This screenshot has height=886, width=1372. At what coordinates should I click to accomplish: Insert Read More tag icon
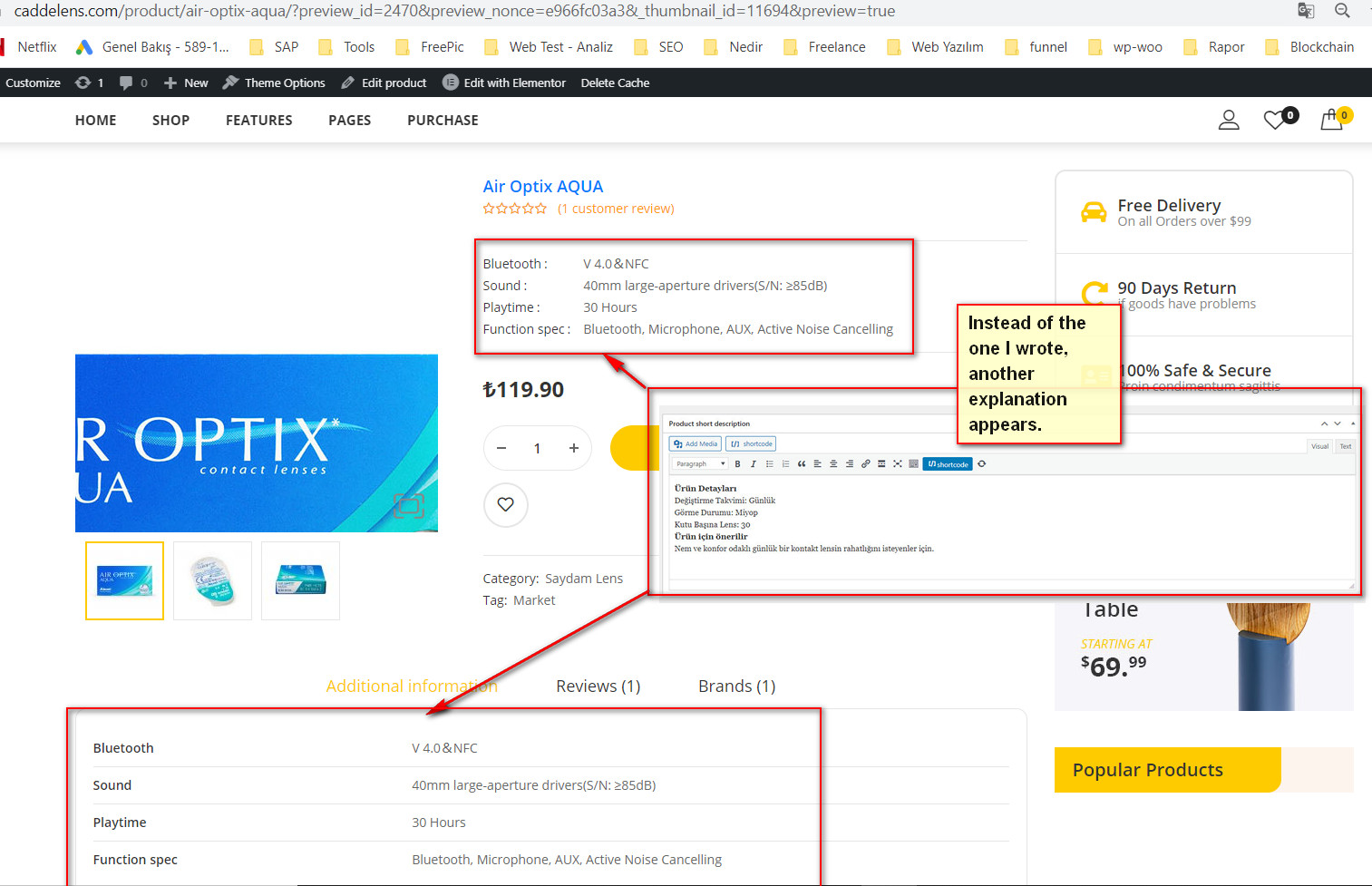[x=881, y=463]
